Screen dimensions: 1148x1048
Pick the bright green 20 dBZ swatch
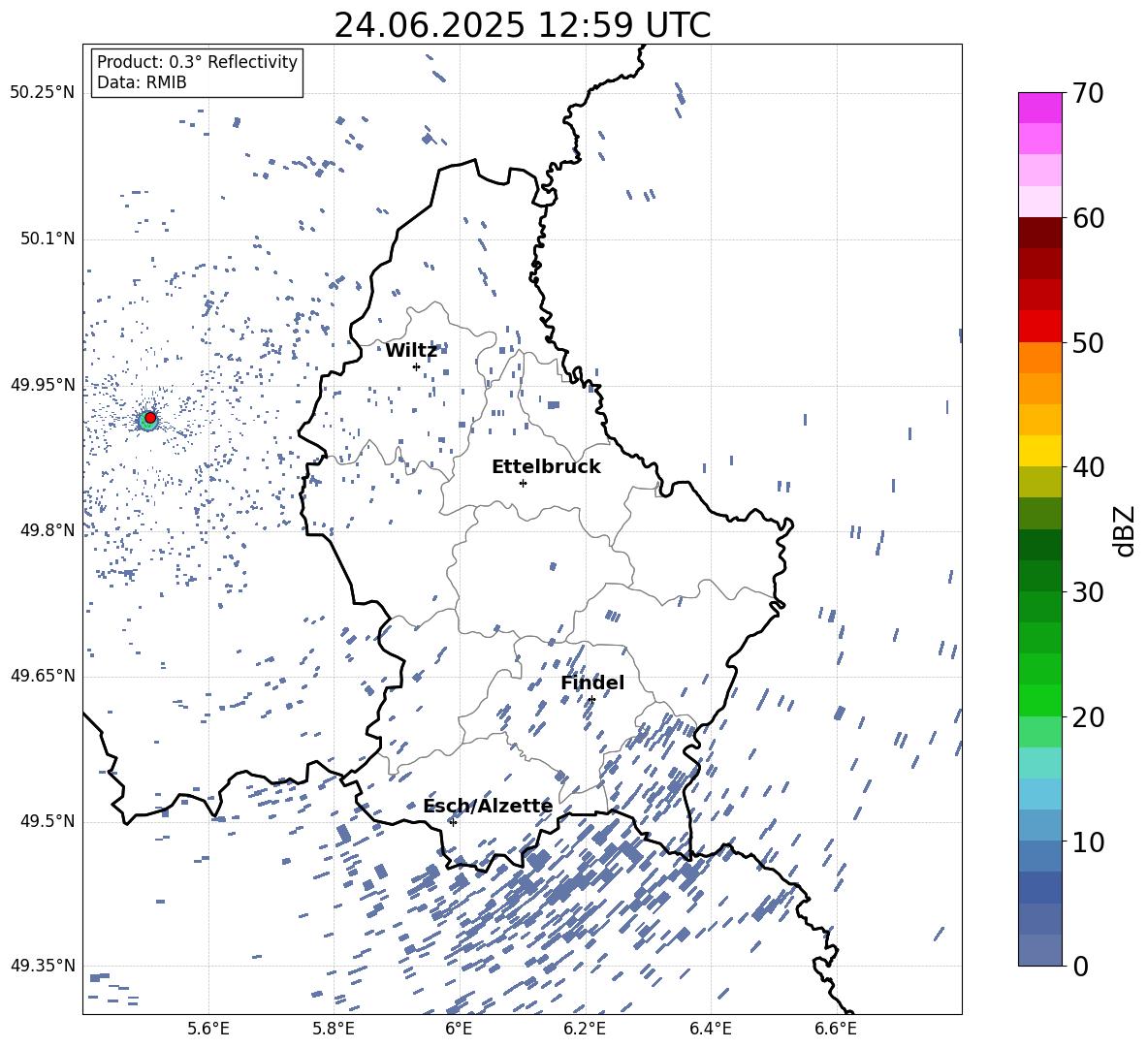pyautogui.click(x=1040, y=700)
